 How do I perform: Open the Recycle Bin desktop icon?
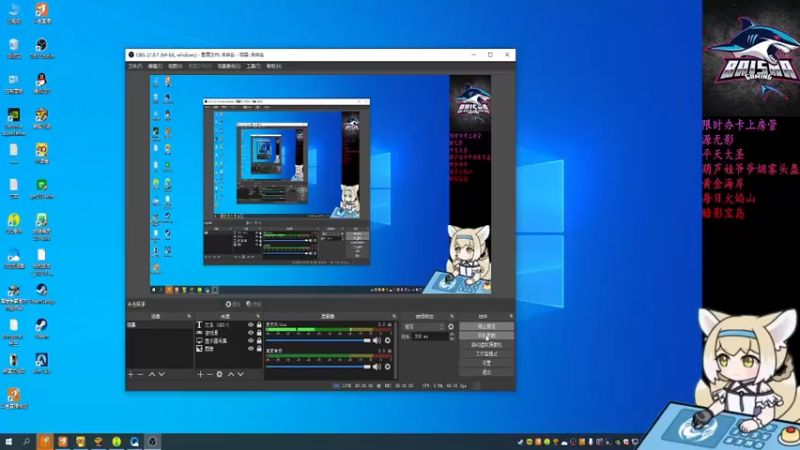tap(14, 48)
